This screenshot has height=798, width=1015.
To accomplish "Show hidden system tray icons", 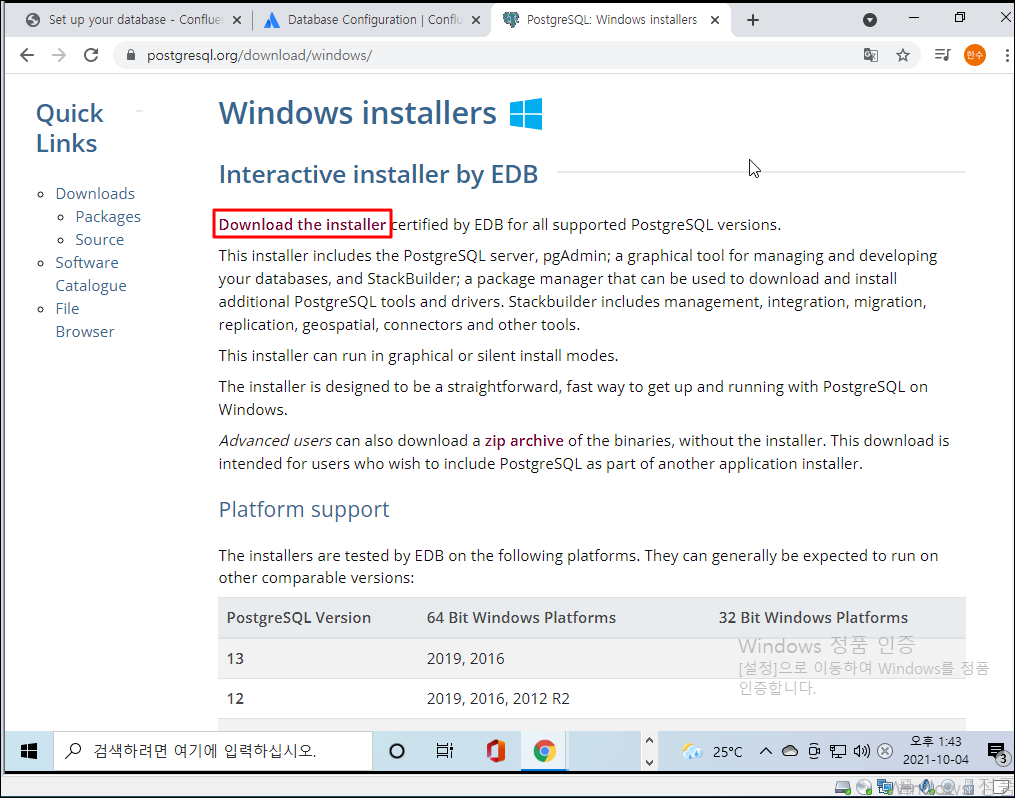I will tap(766, 751).
